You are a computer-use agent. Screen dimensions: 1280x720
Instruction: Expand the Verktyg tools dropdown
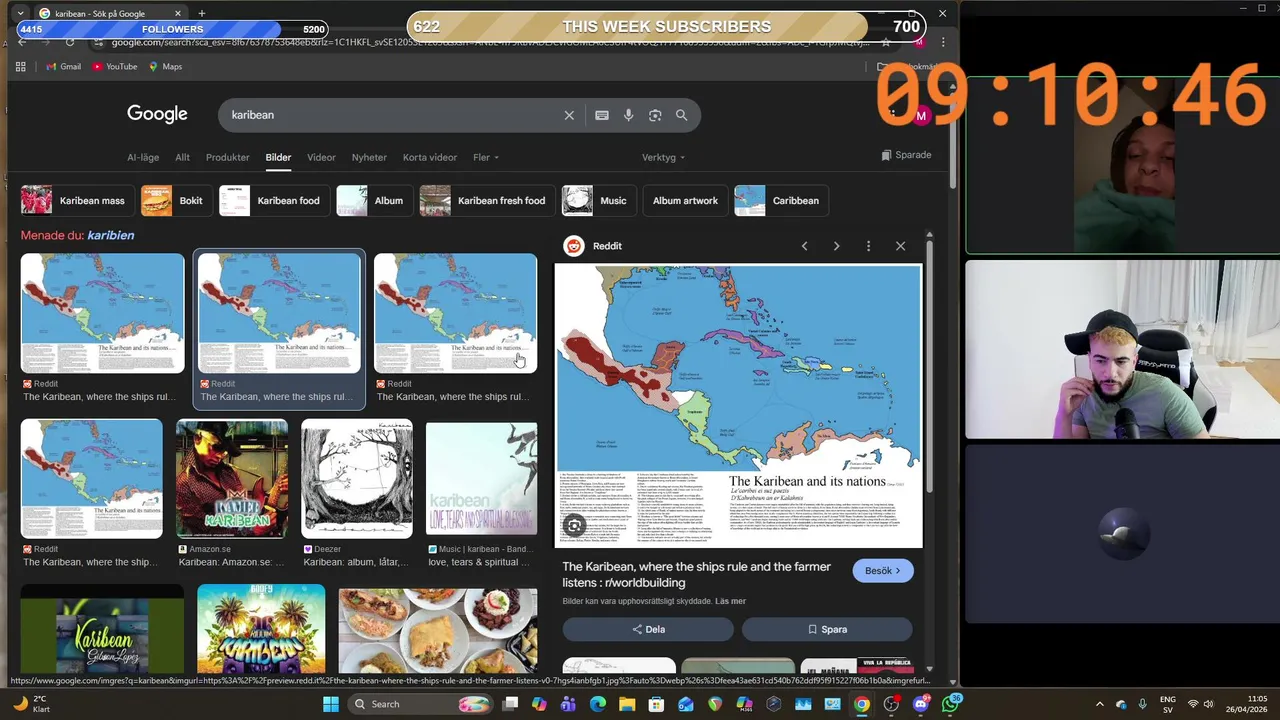click(664, 157)
